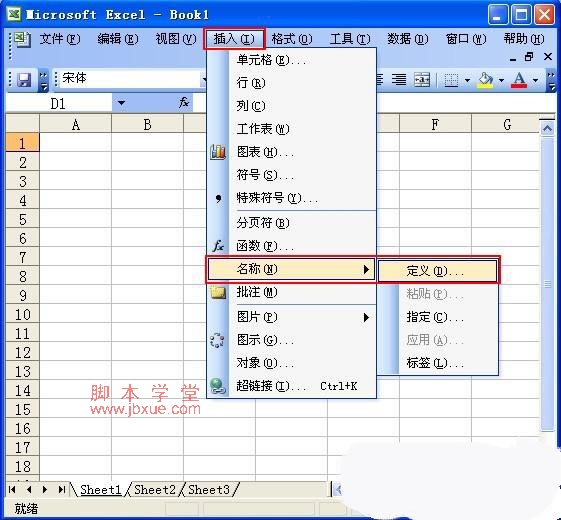Go to next sheet with tab navigation arrow

[x=45, y=489]
